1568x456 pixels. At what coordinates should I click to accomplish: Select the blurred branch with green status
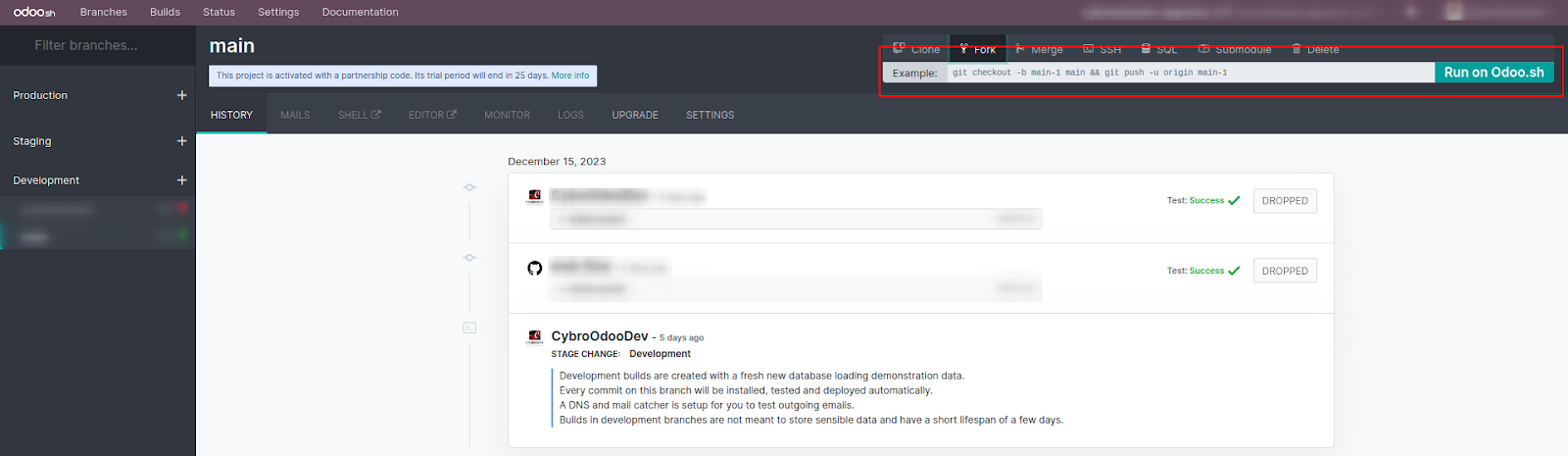click(98, 236)
